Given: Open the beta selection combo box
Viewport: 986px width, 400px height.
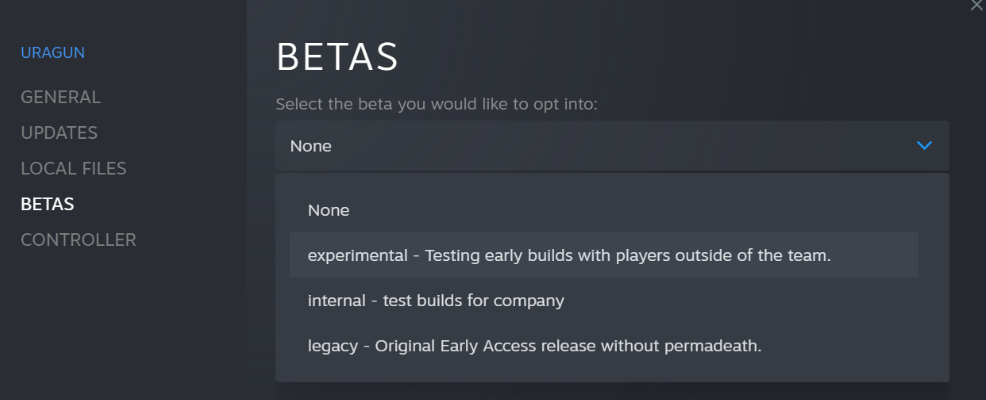Looking at the screenshot, I should click(611, 146).
